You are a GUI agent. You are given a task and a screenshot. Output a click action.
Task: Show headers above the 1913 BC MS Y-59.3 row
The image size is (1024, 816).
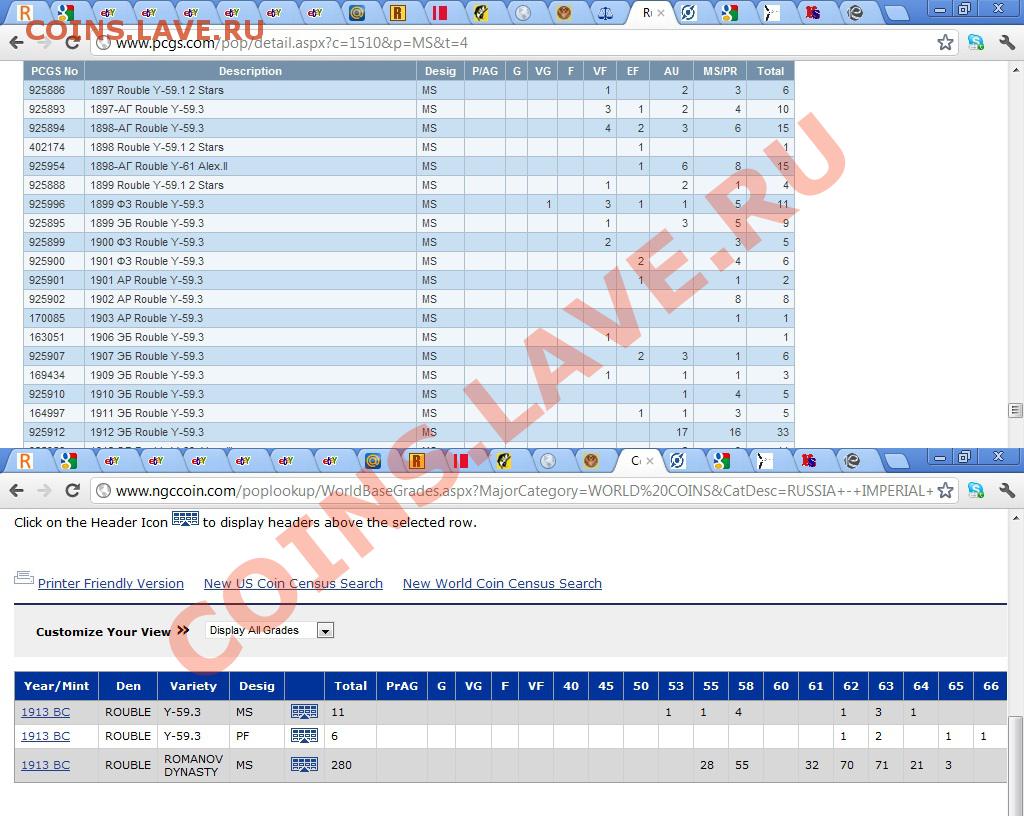point(304,712)
